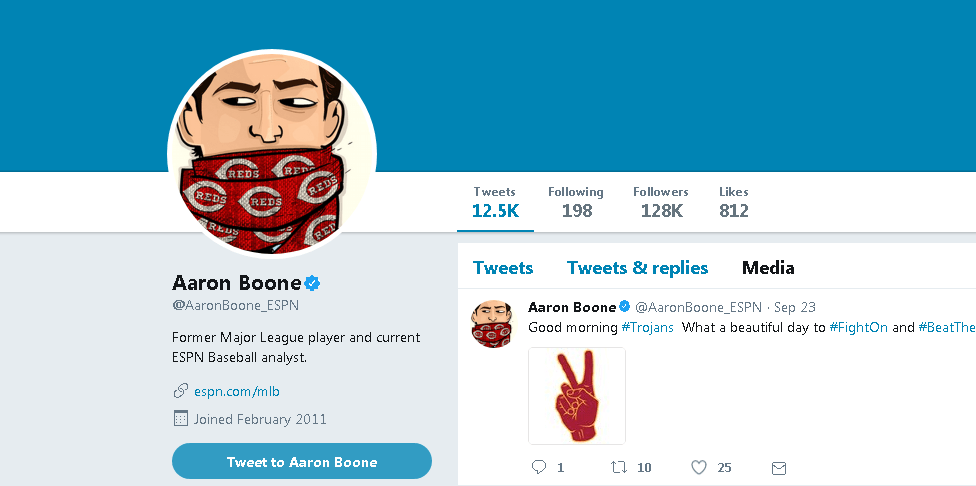
Task: Click the link icon beside espn.com/mlb
Action: coord(181,391)
